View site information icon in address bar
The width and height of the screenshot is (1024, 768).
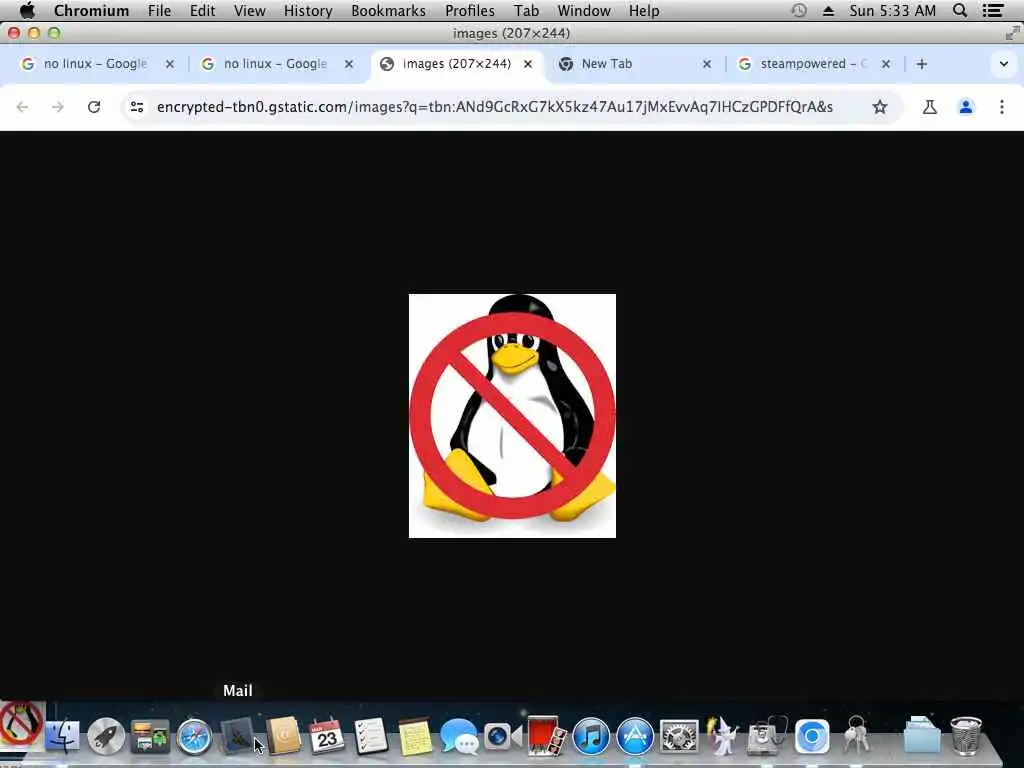point(137,107)
